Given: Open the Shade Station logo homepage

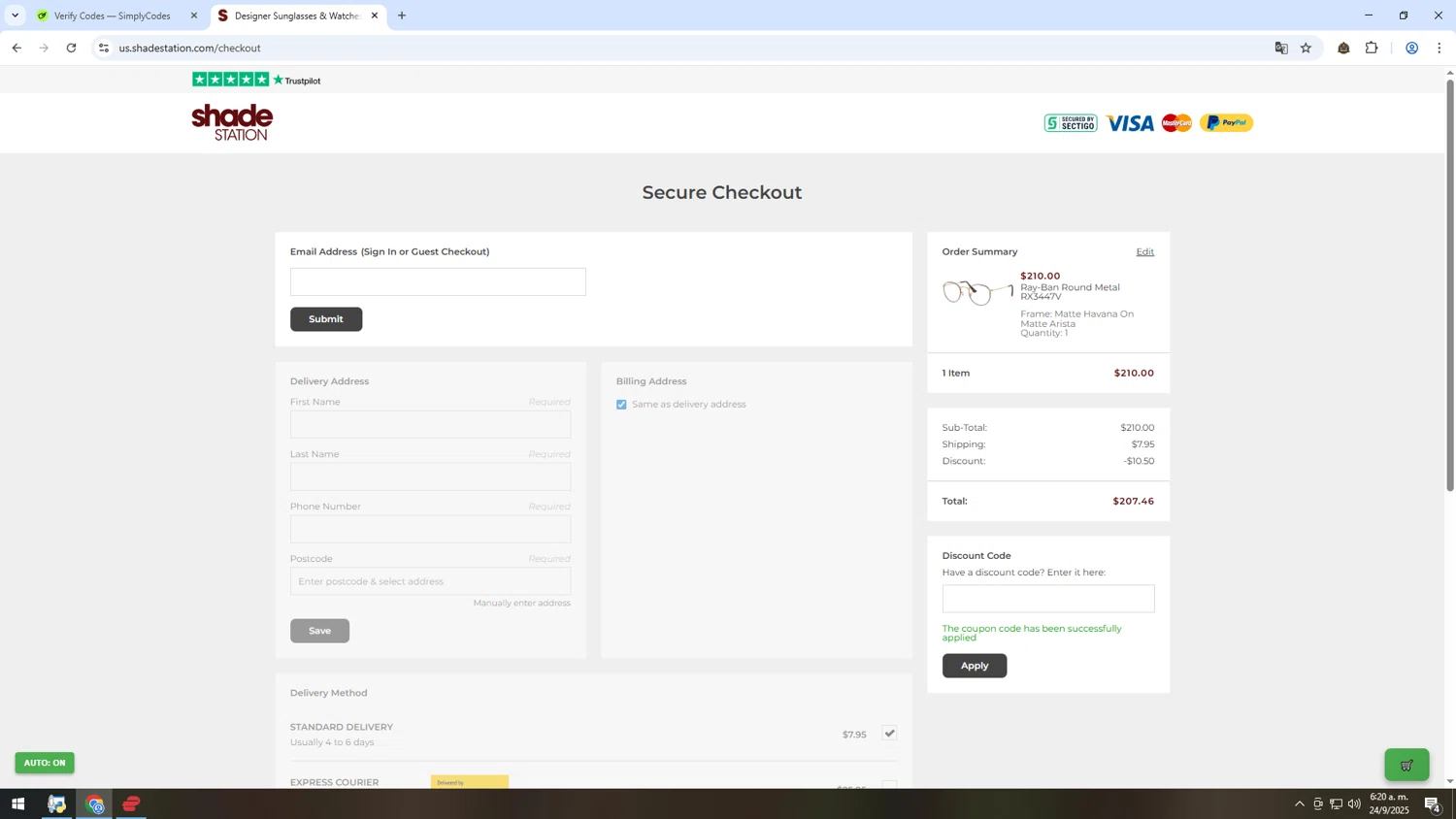Looking at the screenshot, I should click(233, 122).
